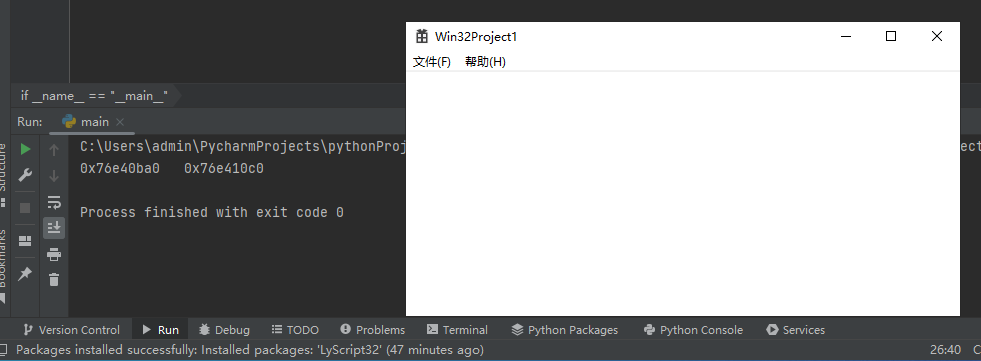The height and width of the screenshot is (361, 981).
Task: Open run configuration wrench icon
Action: tap(25, 175)
